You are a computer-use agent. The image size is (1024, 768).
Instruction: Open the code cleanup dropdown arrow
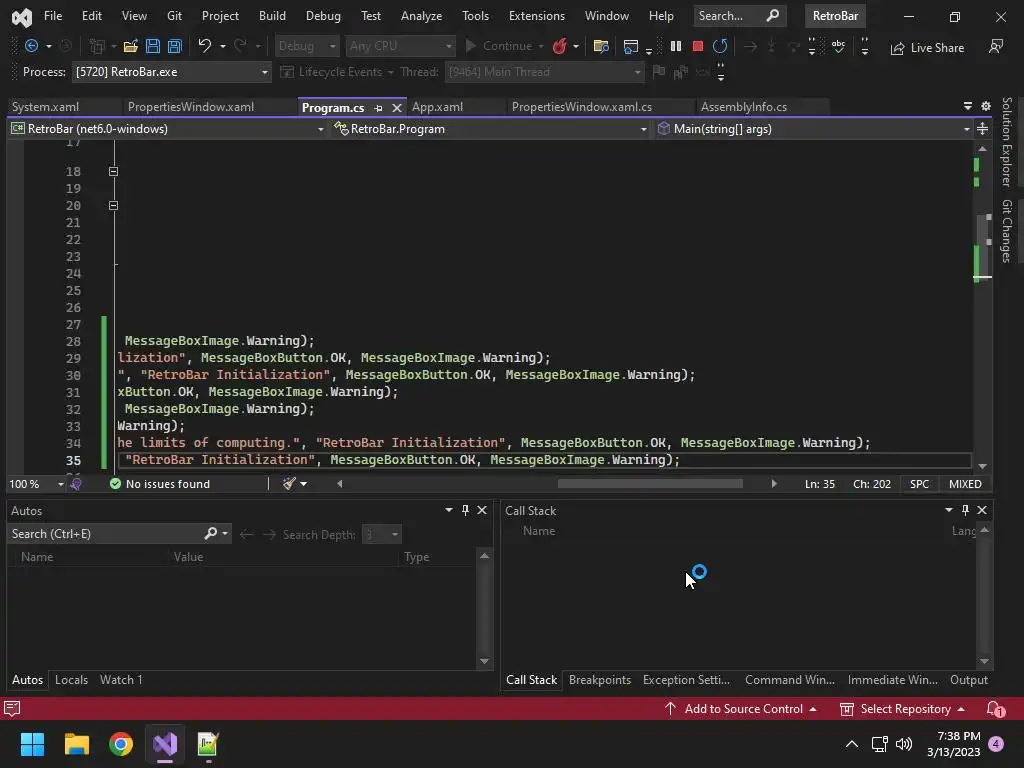[303, 484]
